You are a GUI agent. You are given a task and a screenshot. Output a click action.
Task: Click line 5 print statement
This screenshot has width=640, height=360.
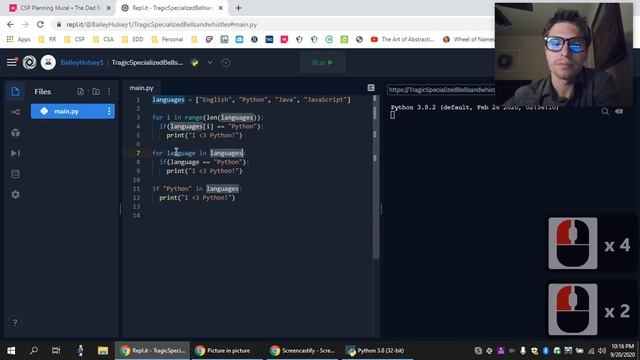pos(204,135)
